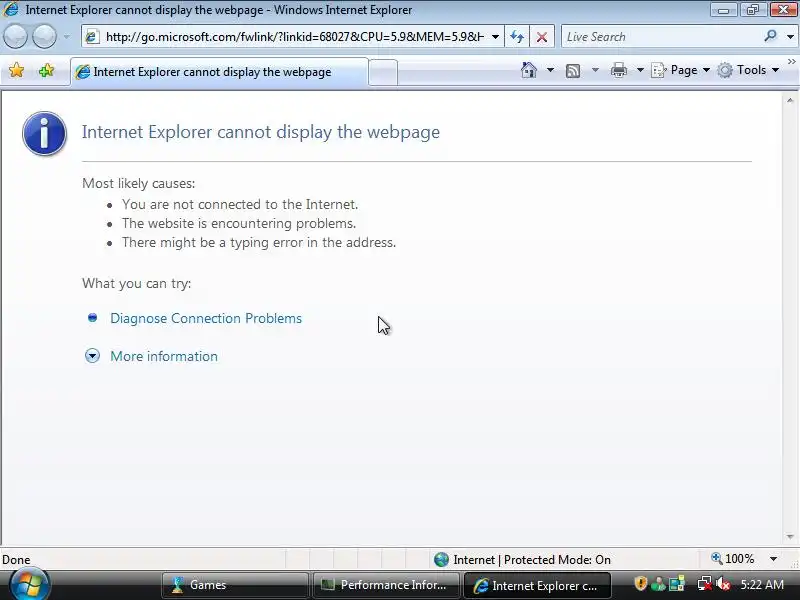Open the search provider dropdown arrow
800x600 pixels.
tap(790, 37)
